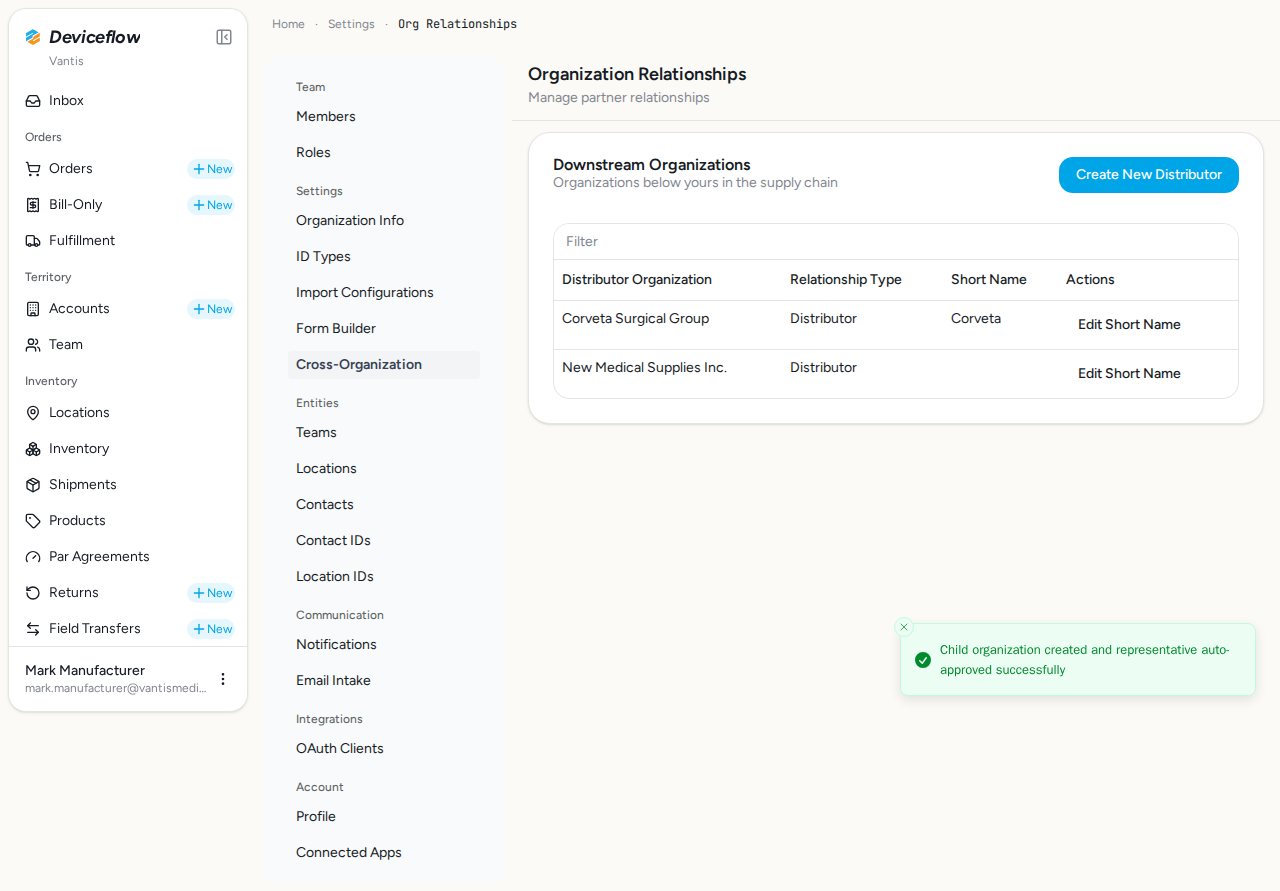Viewport: 1280px width, 891px height.
Task: Open the Inbox tray icon
Action: (x=33, y=101)
